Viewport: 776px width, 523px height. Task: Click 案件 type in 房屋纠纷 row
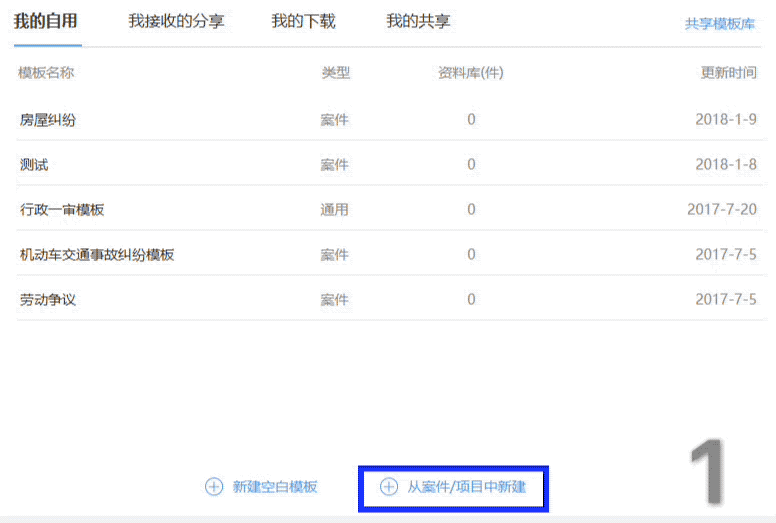tap(335, 120)
